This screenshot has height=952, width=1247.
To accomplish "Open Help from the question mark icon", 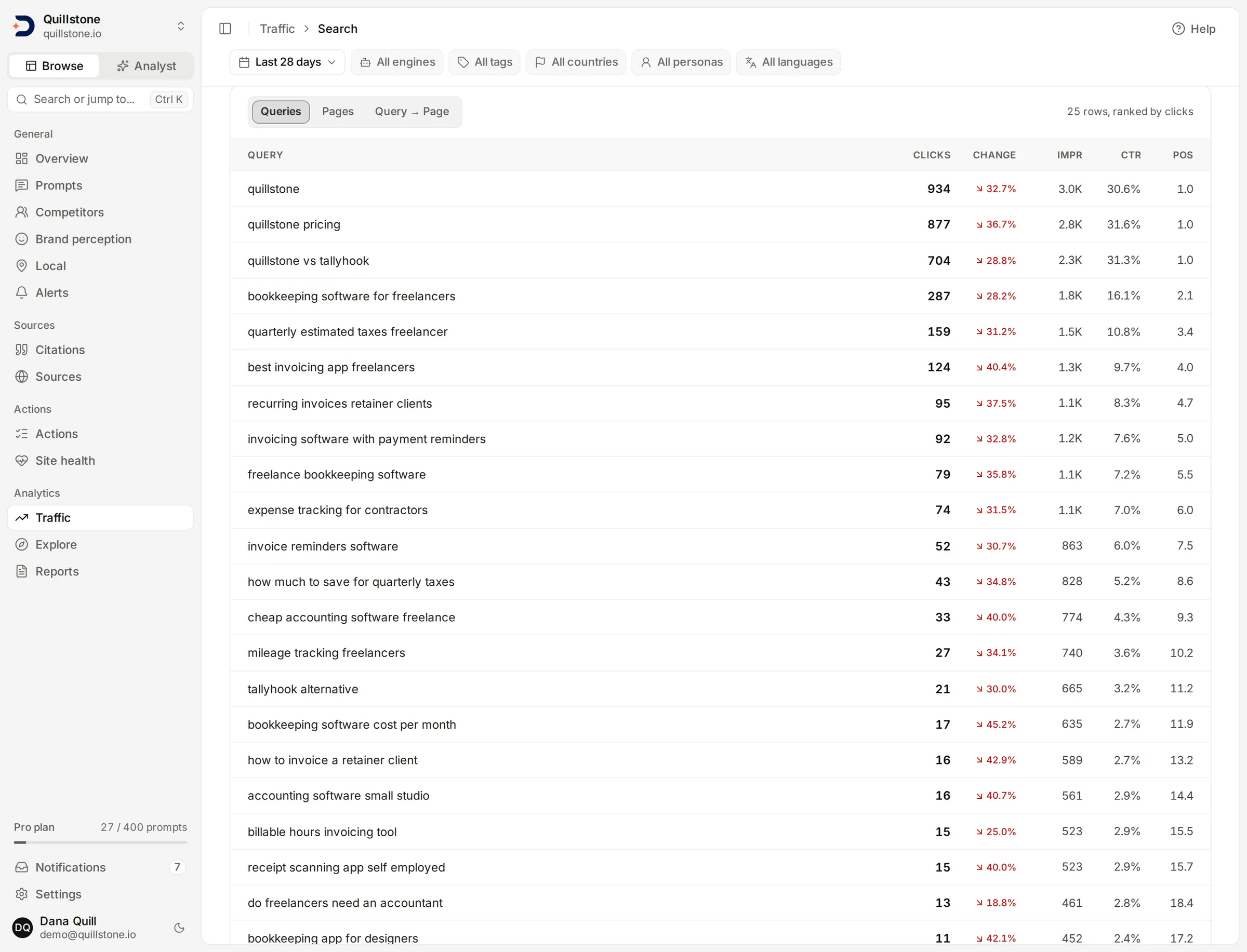I will click(x=1193, y=29).
